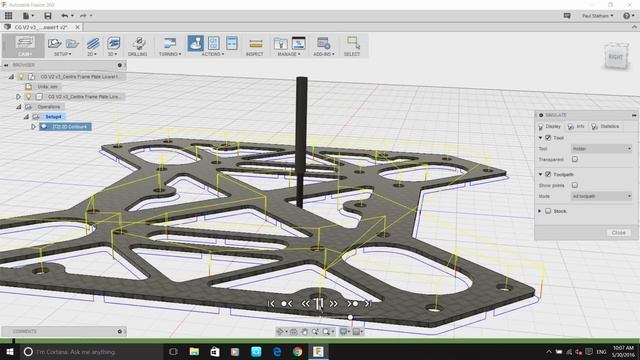Expand the 2D Contour4 operation arrow
This screenshot has height=360, width=640.
tap(33, 127)
